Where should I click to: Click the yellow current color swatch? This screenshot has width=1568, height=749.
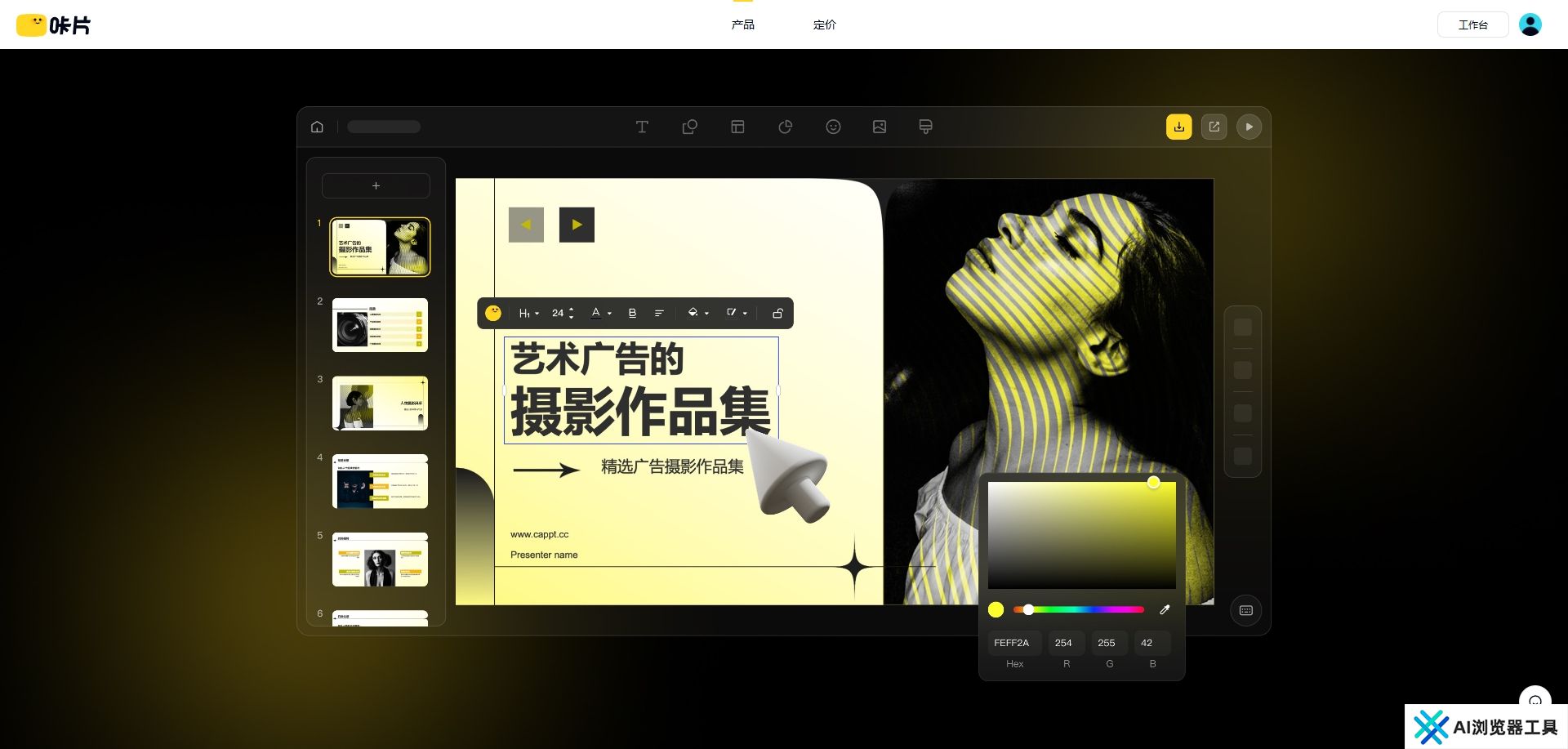[996, 609]
